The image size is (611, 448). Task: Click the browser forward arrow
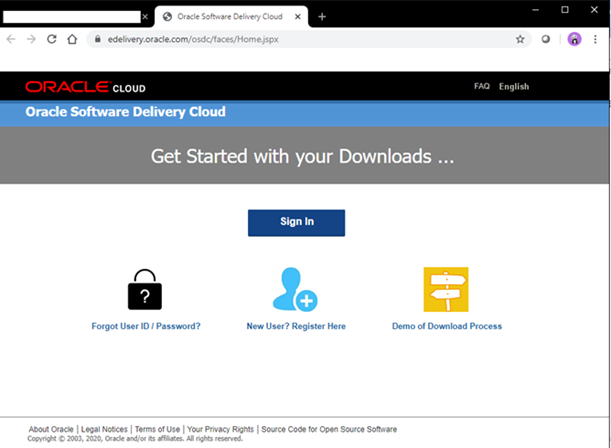31,39
